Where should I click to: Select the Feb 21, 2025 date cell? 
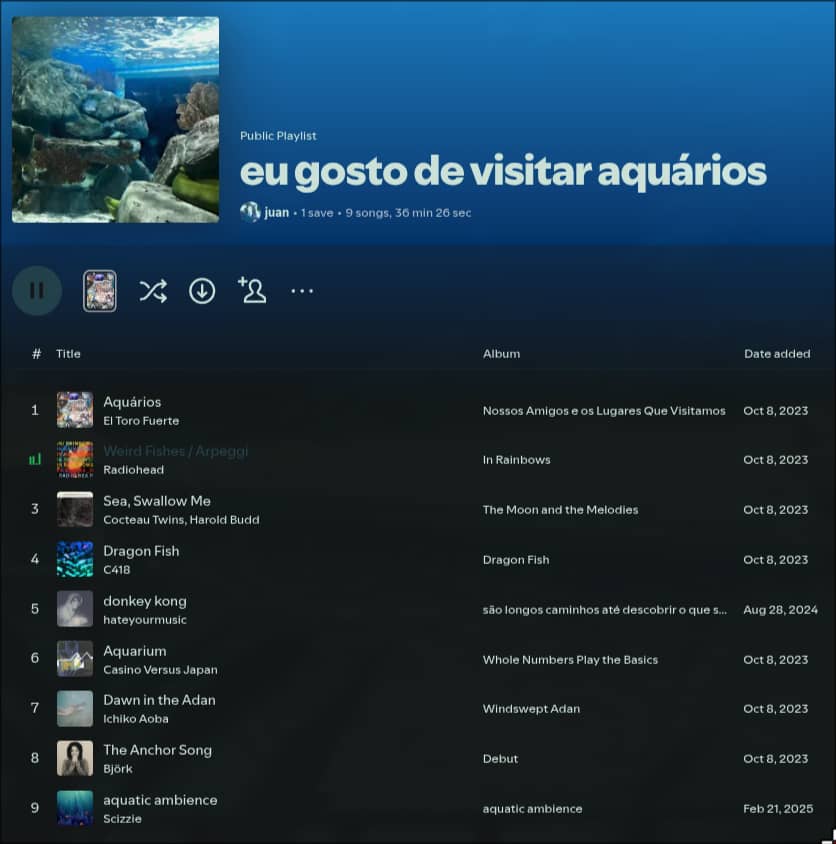click(778, 809)
